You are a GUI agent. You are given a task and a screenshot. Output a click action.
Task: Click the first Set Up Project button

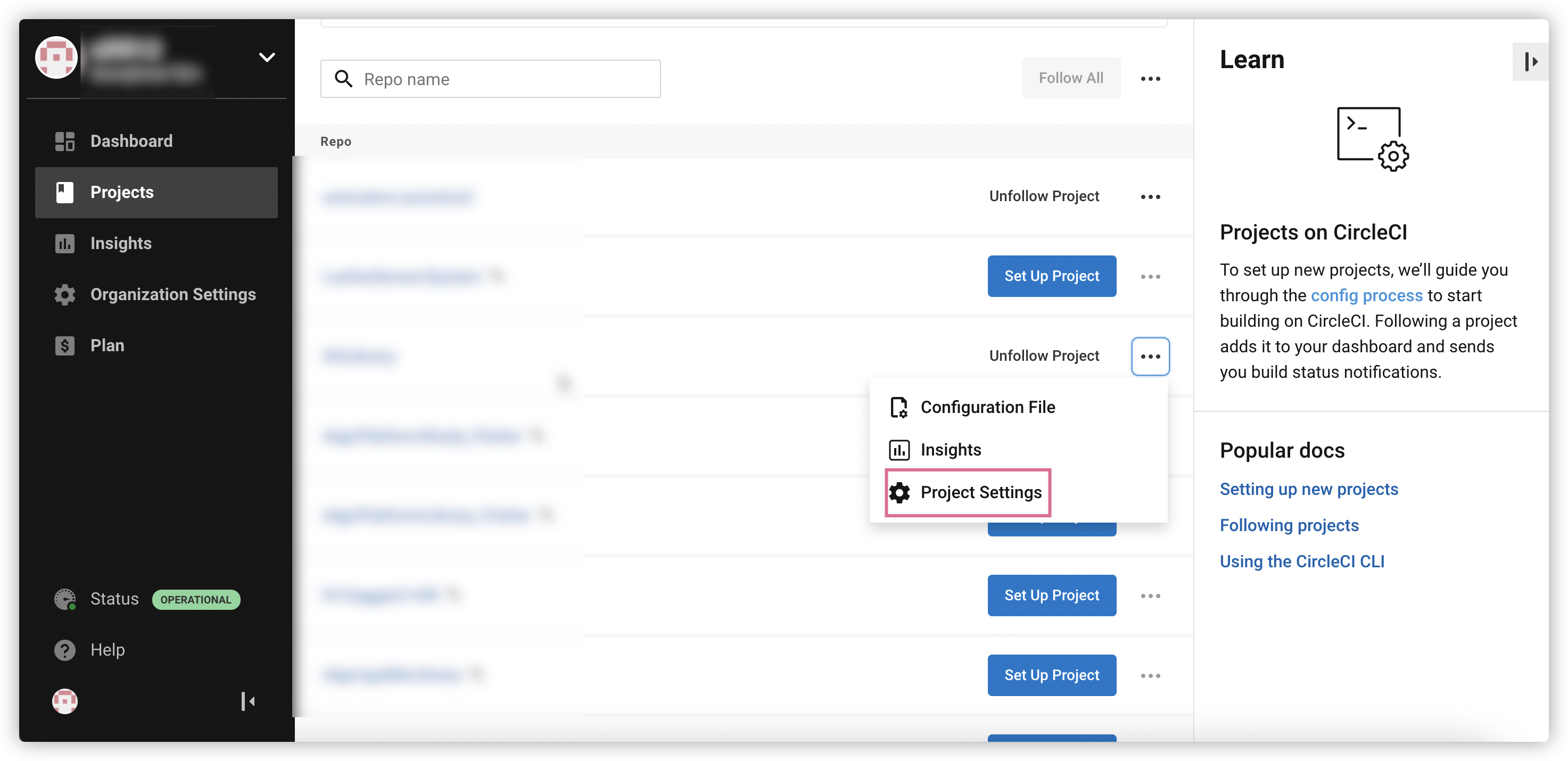(1051, 276)
